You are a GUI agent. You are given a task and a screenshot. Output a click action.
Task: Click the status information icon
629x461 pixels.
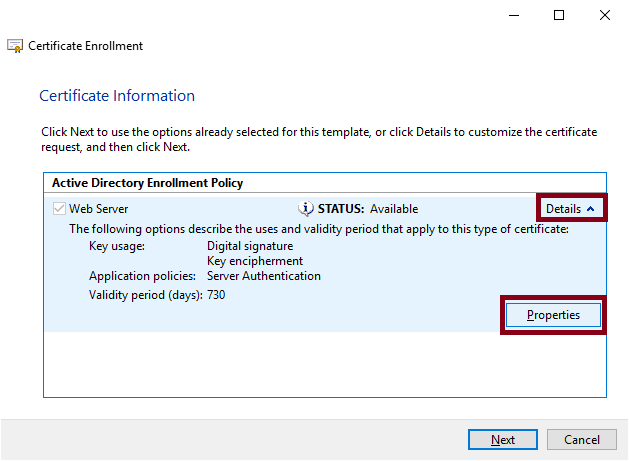coord(306,209)
